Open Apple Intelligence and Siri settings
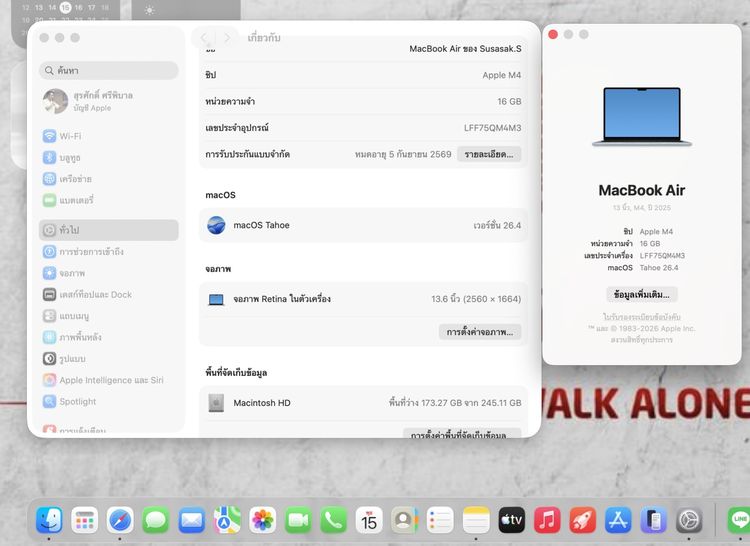 coord(110,380)
